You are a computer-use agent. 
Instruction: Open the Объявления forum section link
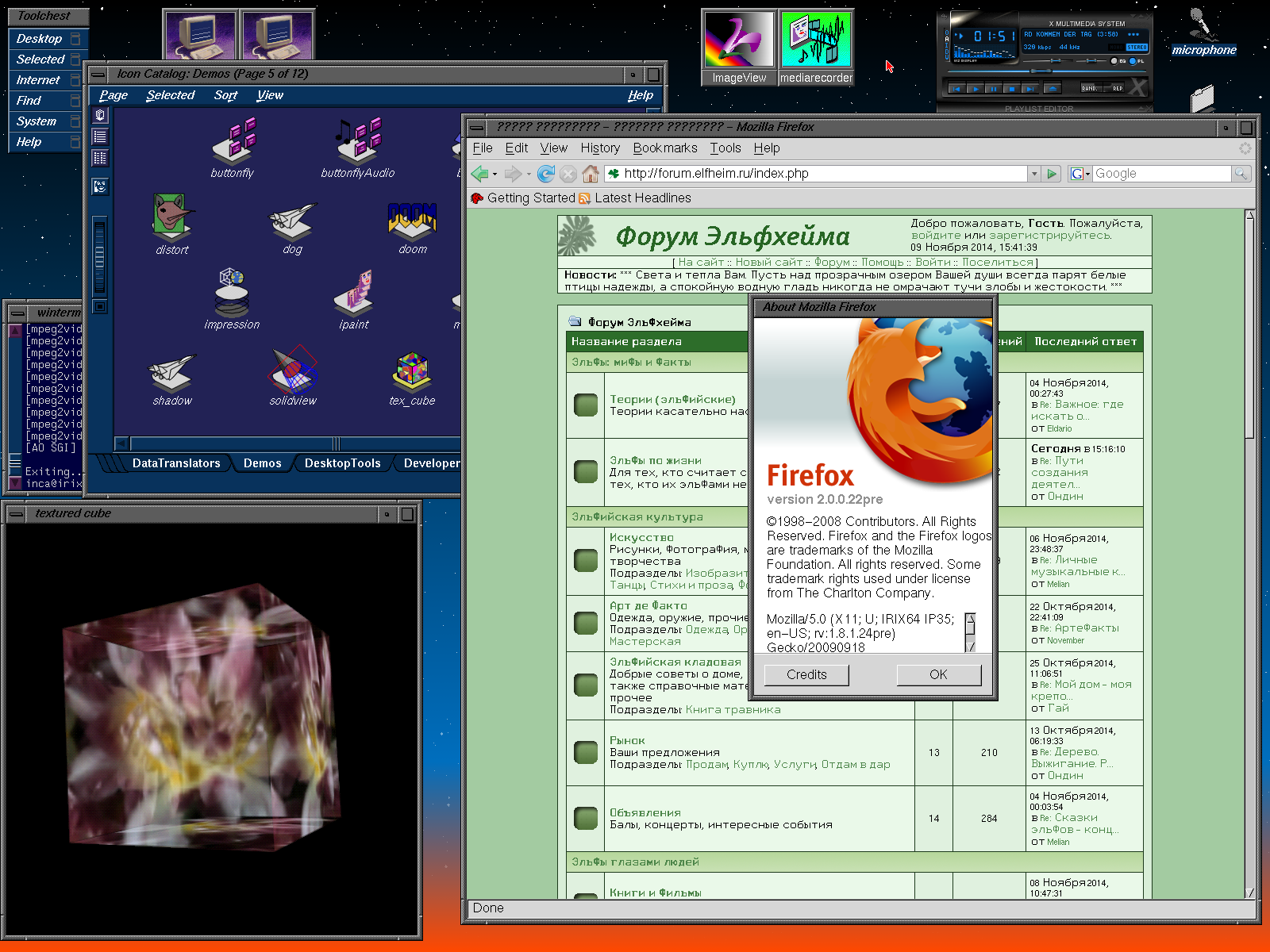tap(645, 813)
